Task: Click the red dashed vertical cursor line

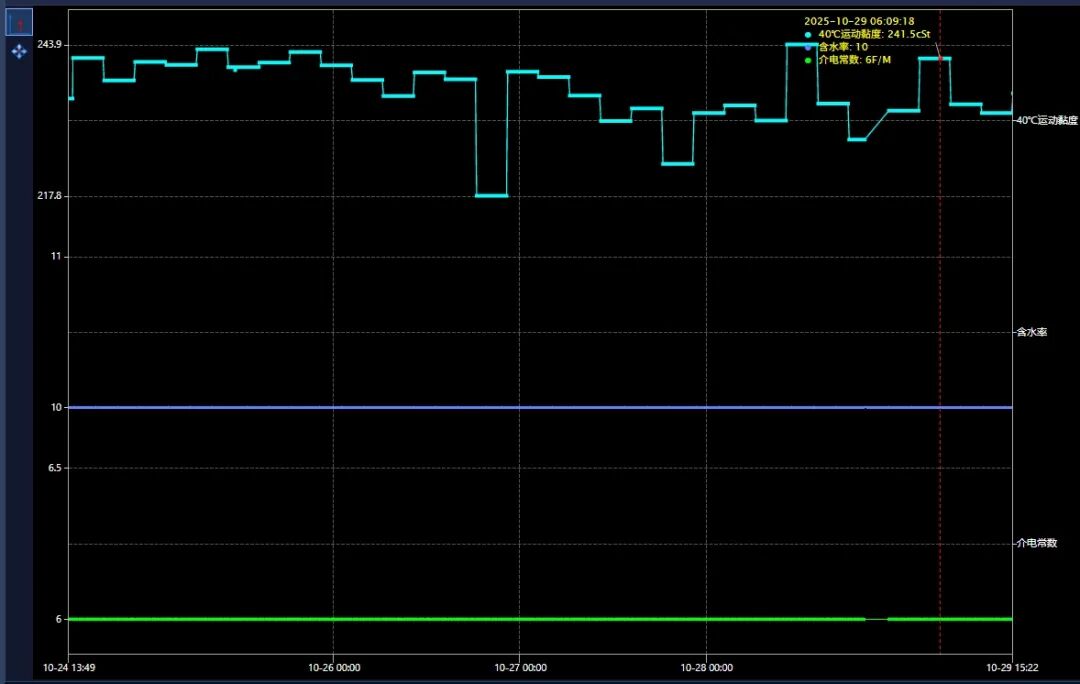Action: coord(940,350)
